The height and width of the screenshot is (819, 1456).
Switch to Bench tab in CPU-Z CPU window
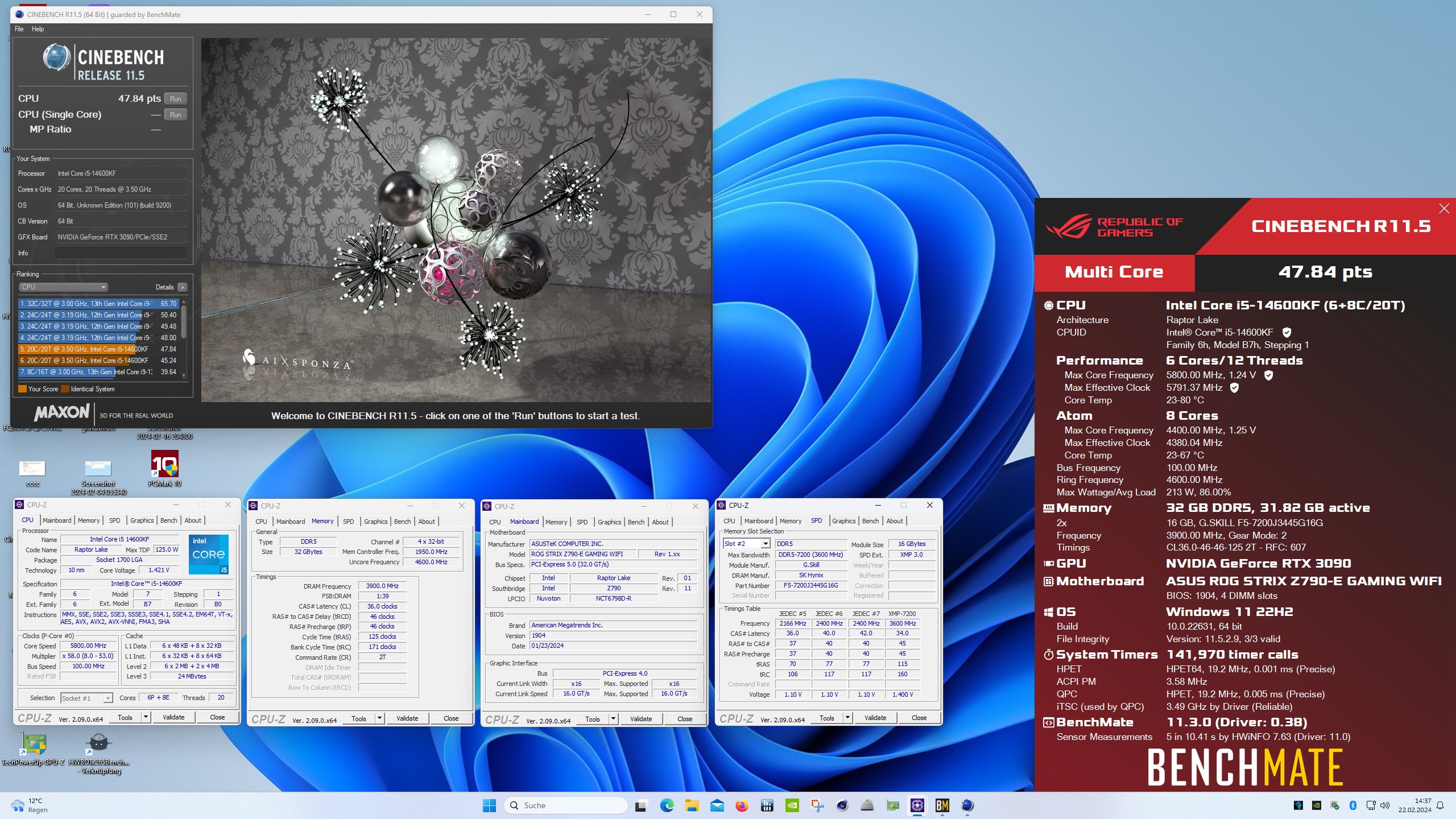(168, 520)
